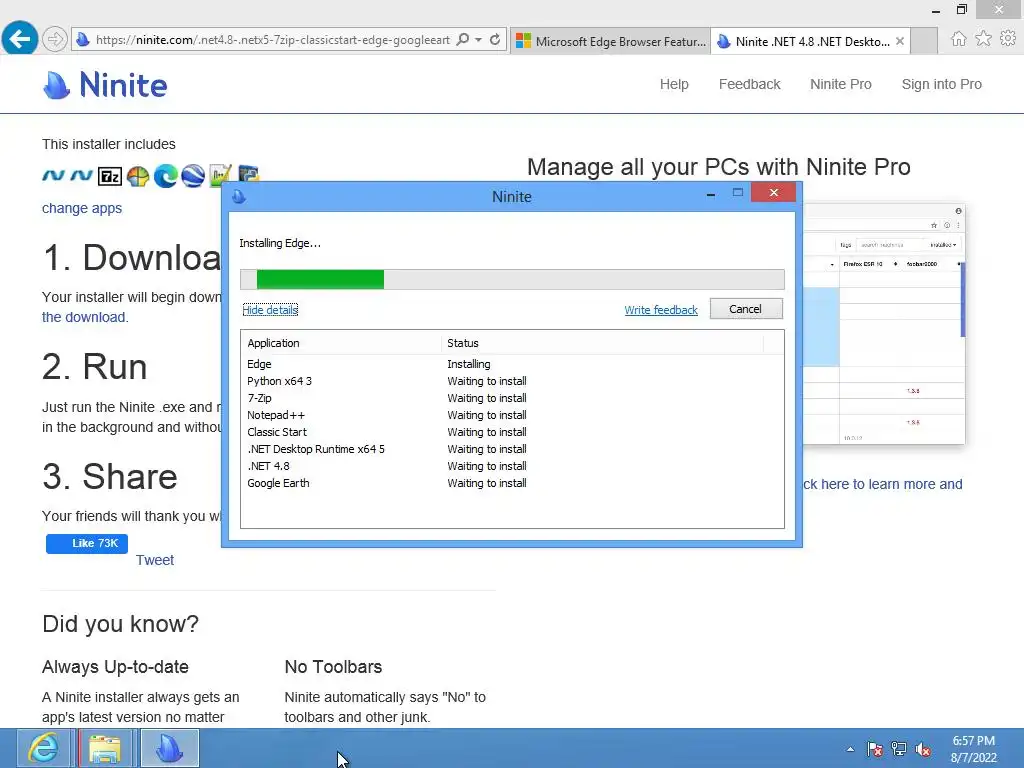Viewport: 1024px width, 768px height.
Task: Click Sign into Pro
Action: coord(941,84)
